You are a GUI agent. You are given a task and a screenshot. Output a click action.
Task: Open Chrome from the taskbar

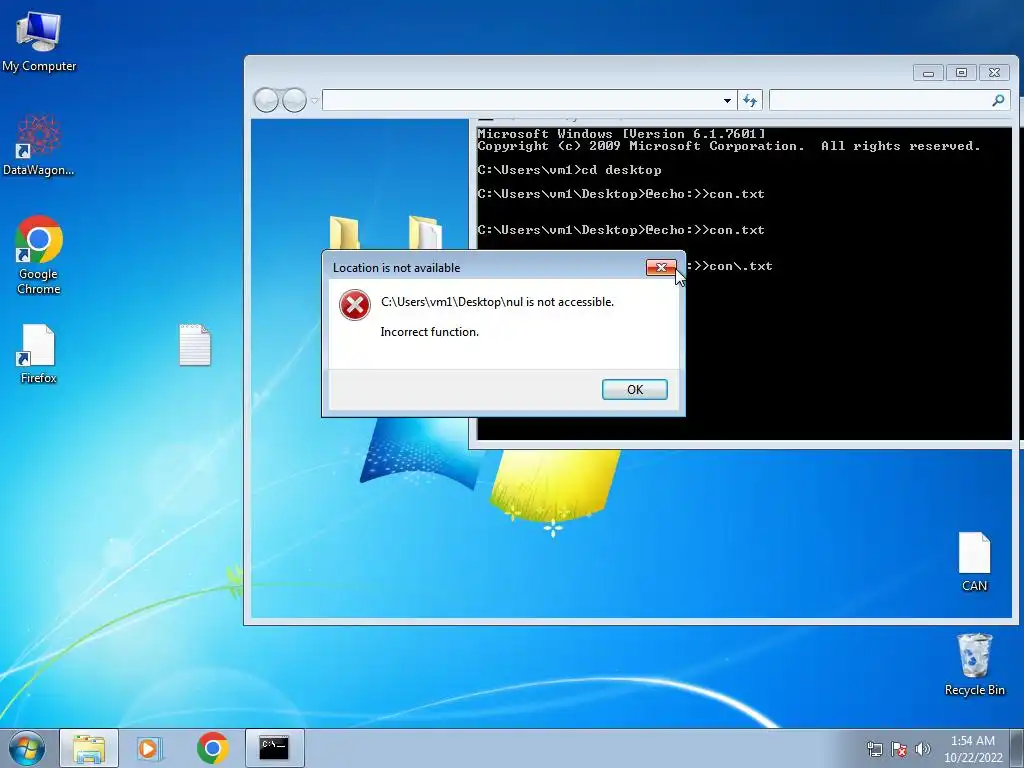[x=212, y=748]
